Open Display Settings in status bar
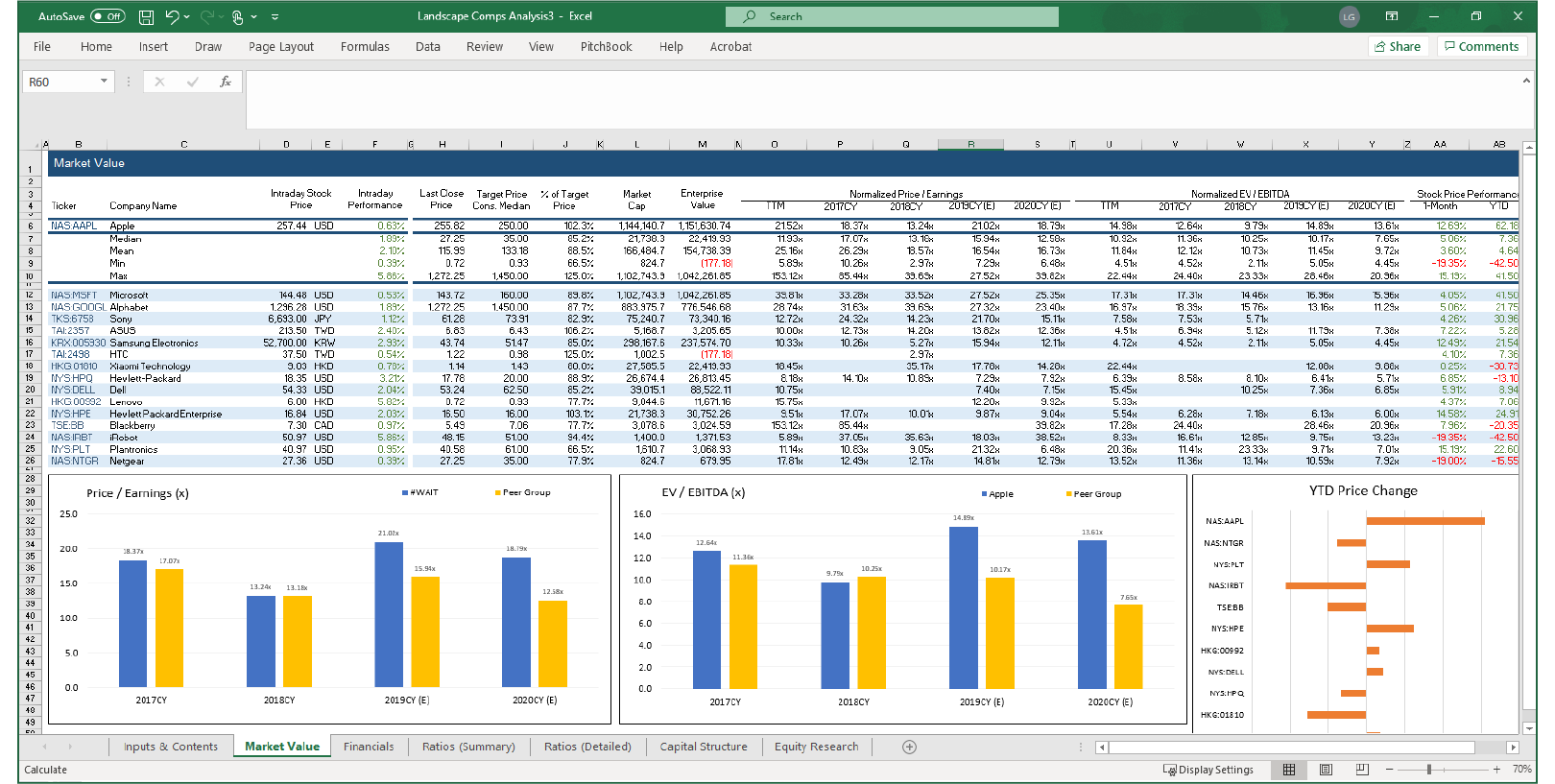The height and width of the screenshot is (784, 1555). pyautogui.click(x=1208, y=770)
